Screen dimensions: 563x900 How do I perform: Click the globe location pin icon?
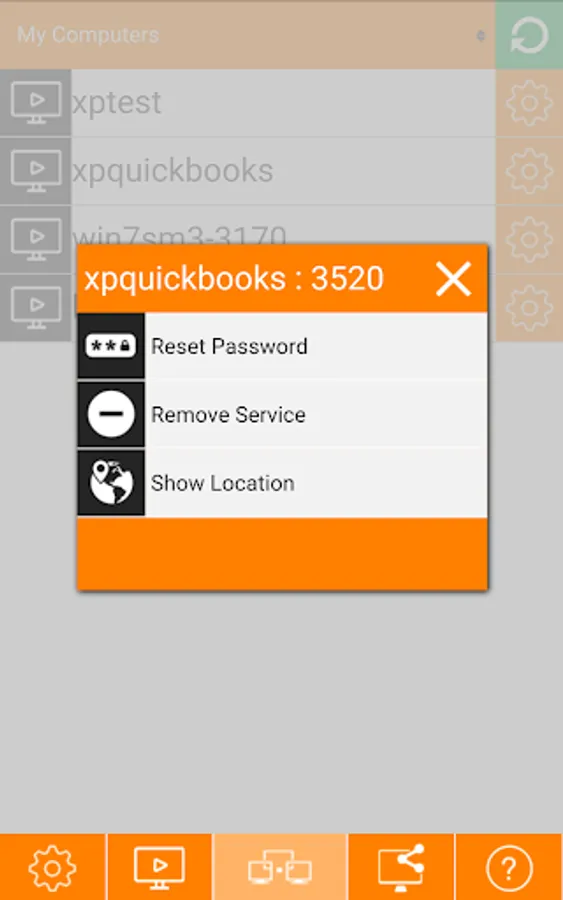tap(111, 483)
